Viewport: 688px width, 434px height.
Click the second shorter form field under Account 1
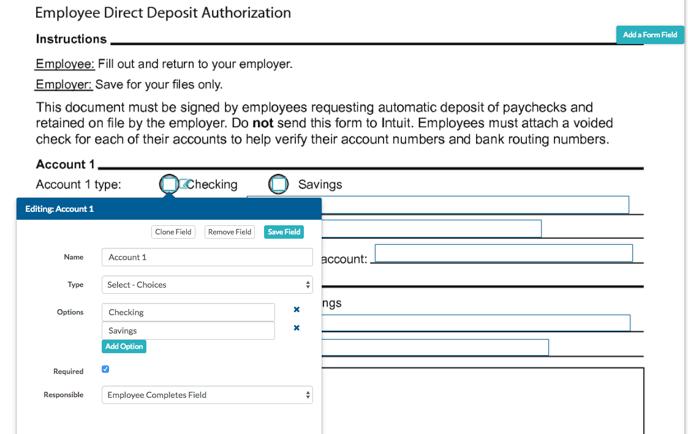[x=431, y=229]
